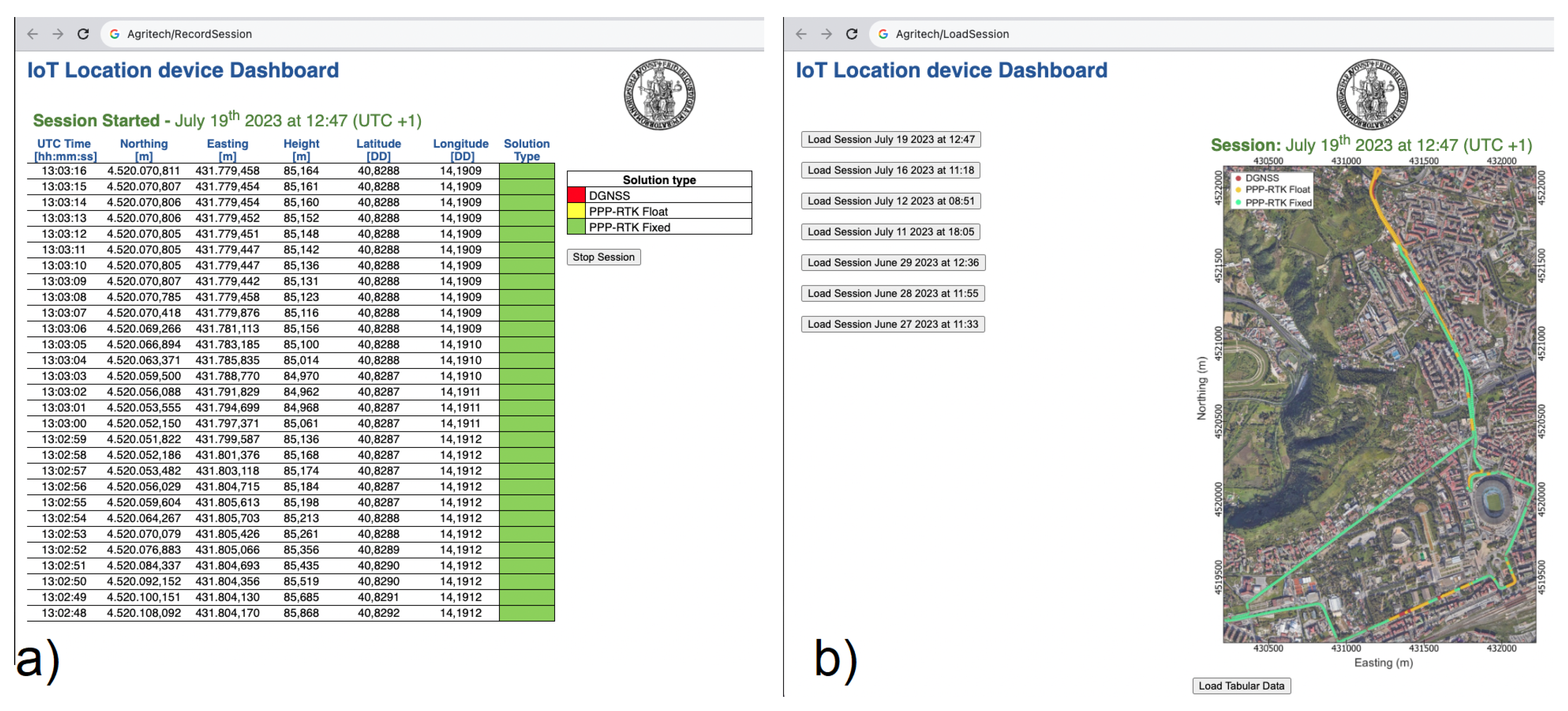Reload the Agritech/LoadSession page
This screenshot has width=1568, height=711.
(x=852, y=34)
